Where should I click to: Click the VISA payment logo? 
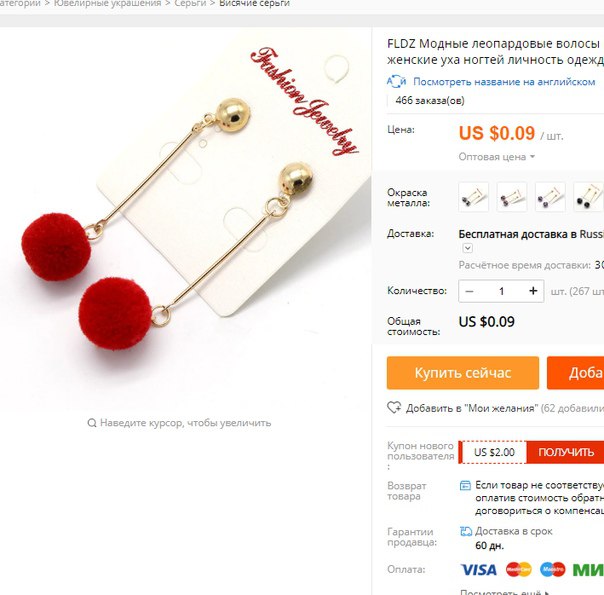[478, 570]
